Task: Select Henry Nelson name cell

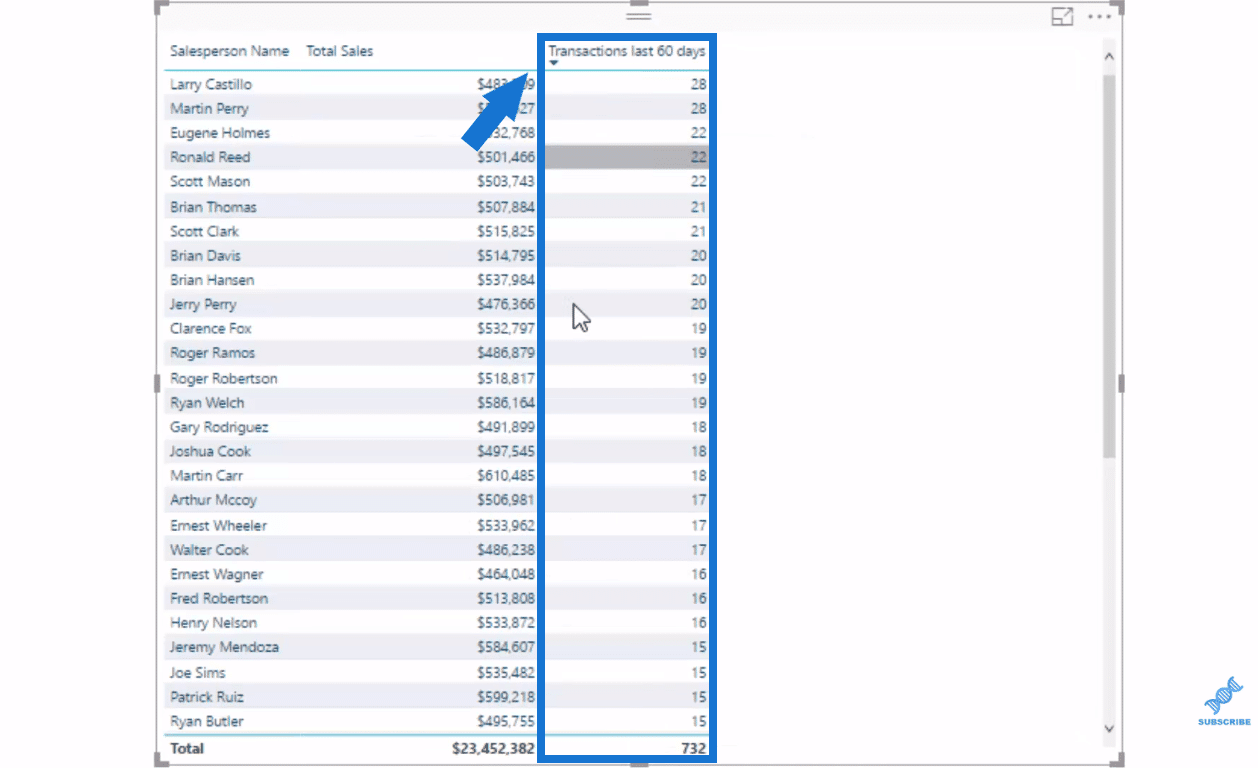Action: coord(213,622)
